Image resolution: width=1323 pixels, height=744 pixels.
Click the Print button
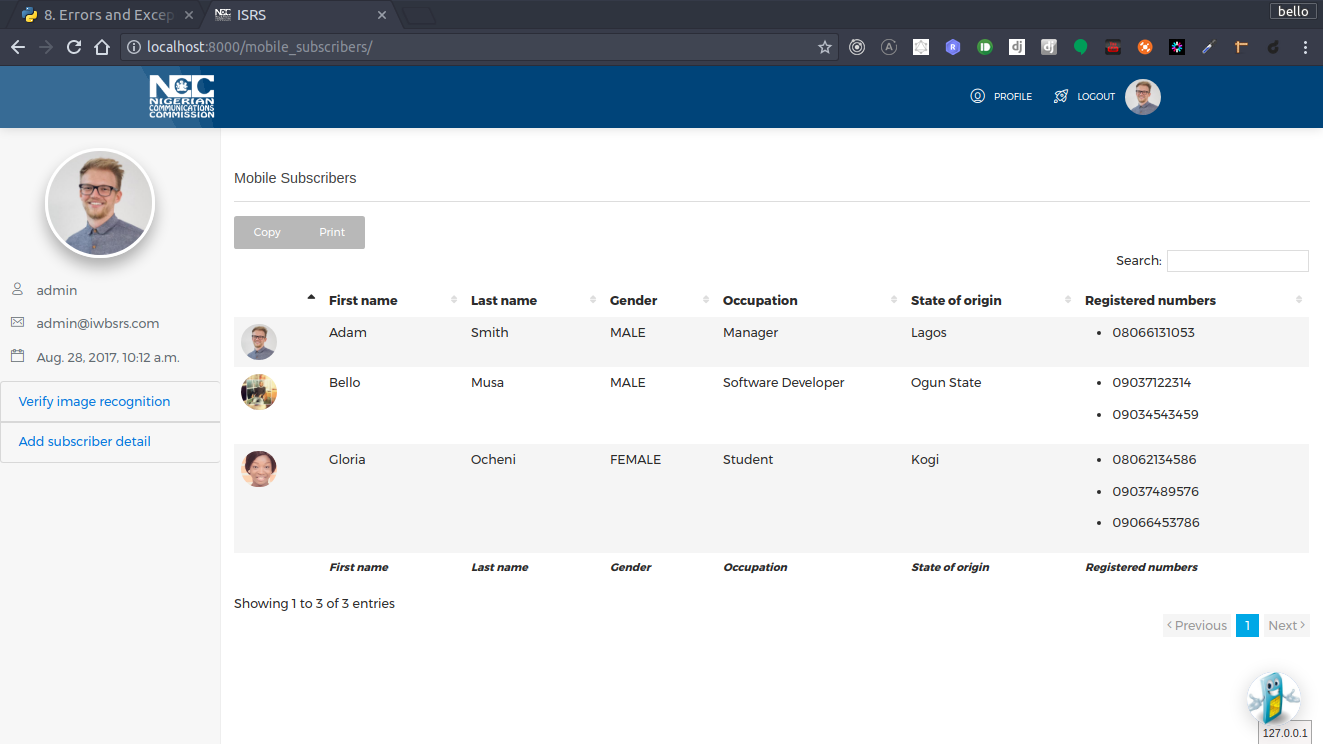click(x=332, y=232)
